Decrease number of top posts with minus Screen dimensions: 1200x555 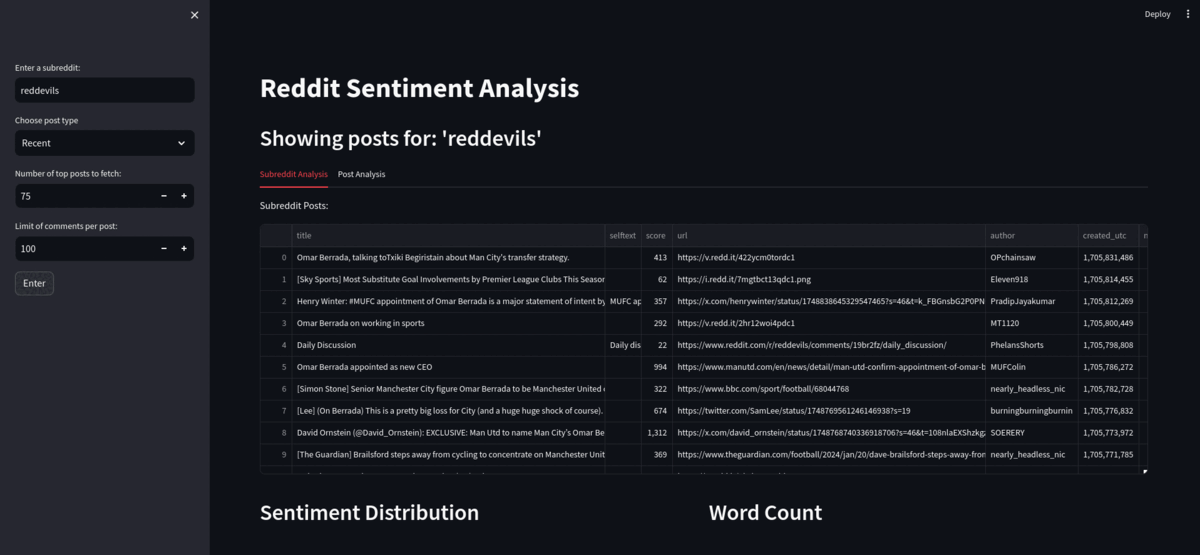point(164,196)
